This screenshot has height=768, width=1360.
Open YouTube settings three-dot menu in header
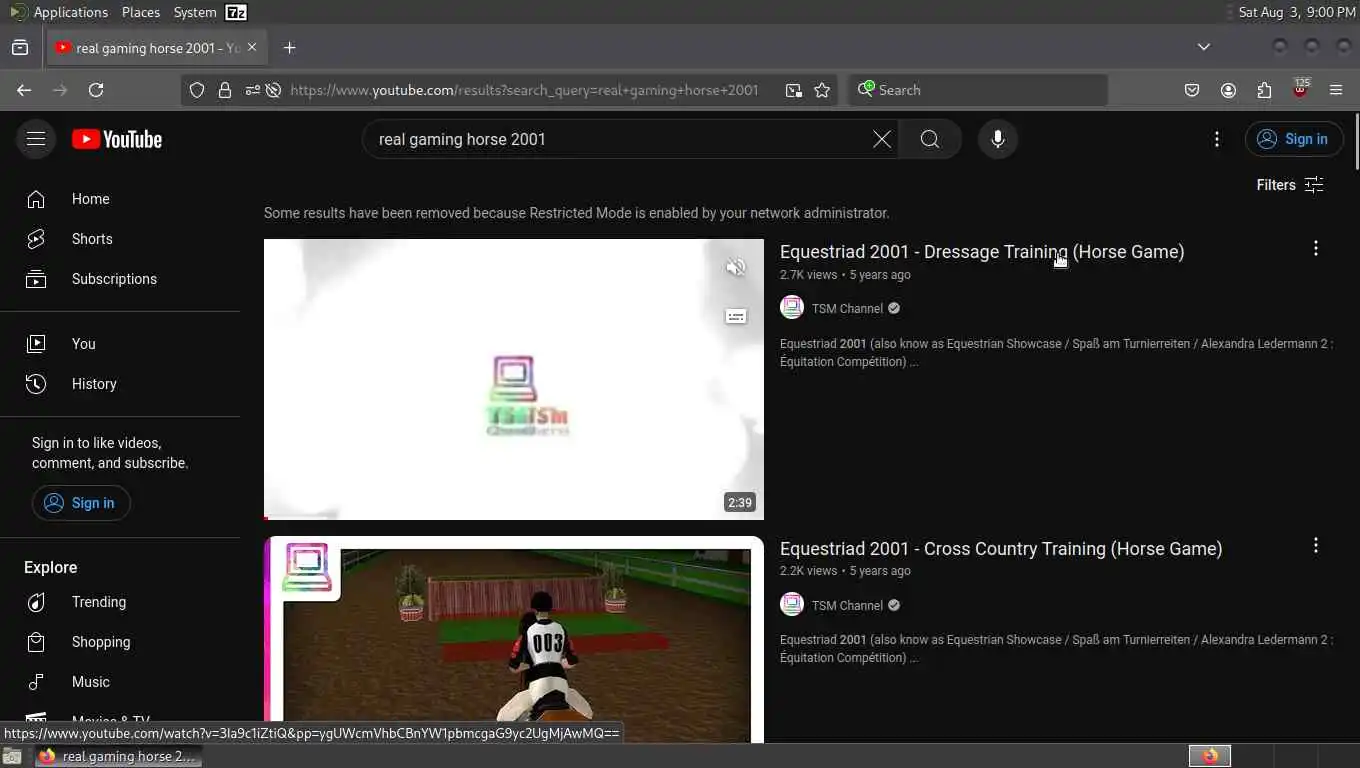(x=1217, y=139)
